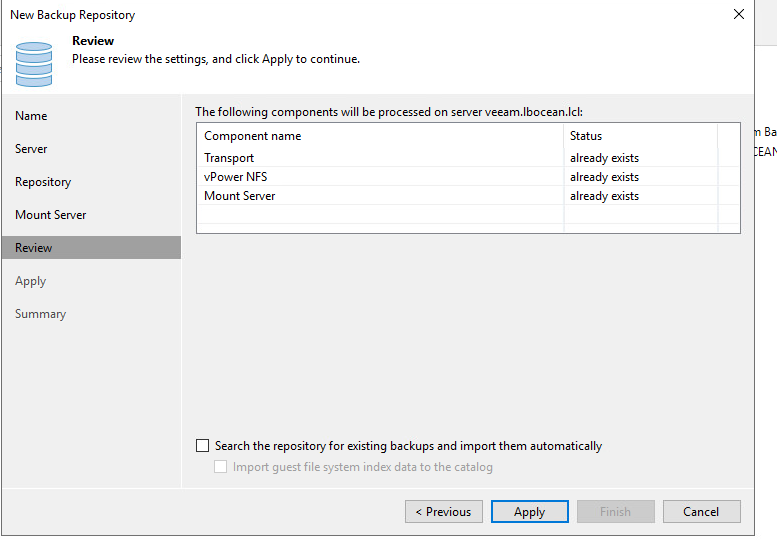Click the backup repository database icon
777x542 pixels.
tap(34, 62)
